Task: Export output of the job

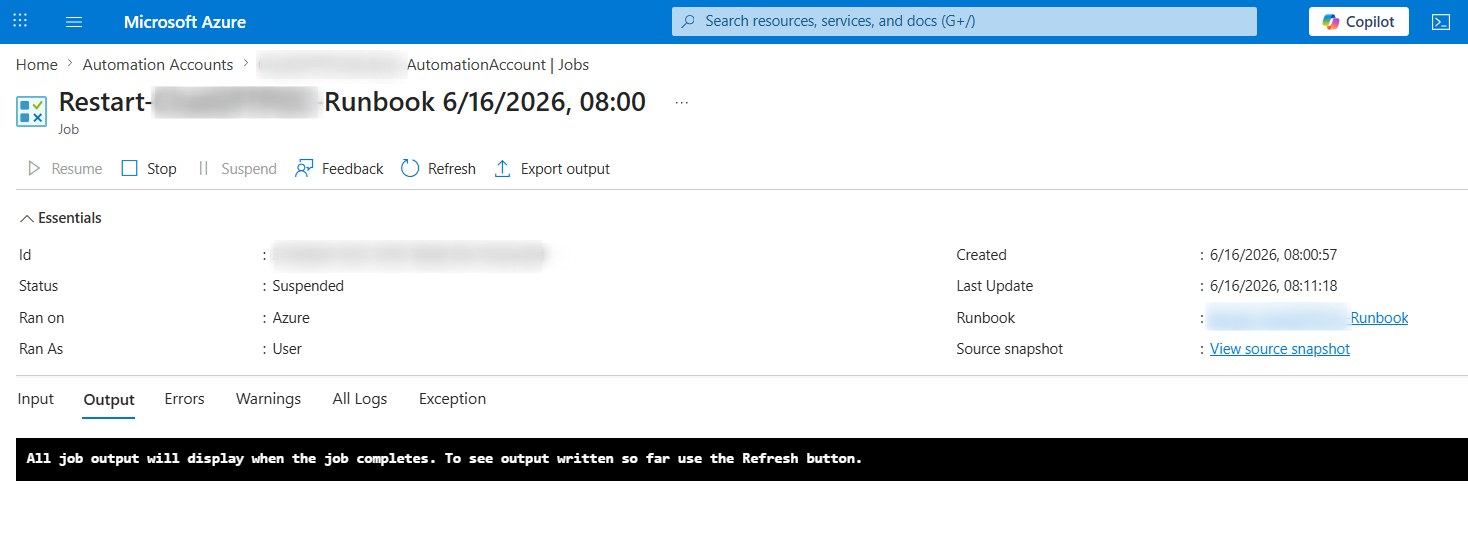Action: (552, 168)
